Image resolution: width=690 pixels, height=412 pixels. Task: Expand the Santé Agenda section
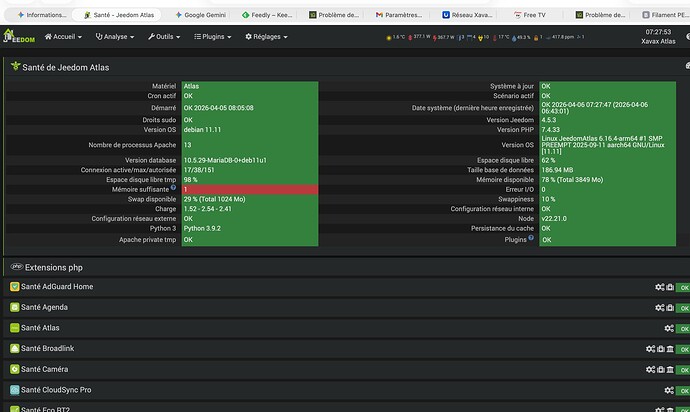coord(44,307)
